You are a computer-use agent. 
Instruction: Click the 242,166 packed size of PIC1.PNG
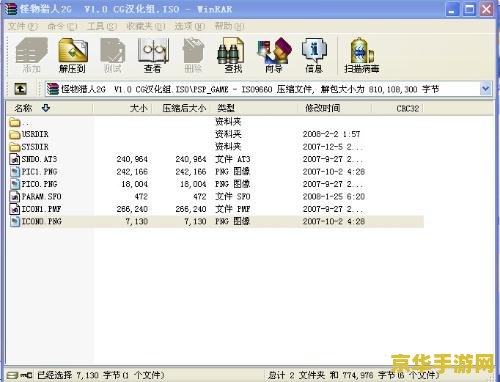tap(191, 172)
